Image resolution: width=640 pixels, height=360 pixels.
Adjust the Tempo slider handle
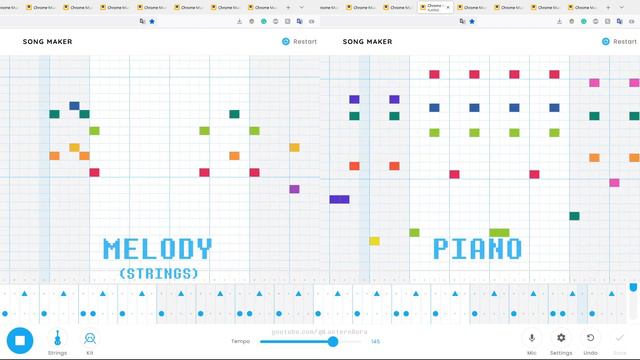tap(333, 341)
